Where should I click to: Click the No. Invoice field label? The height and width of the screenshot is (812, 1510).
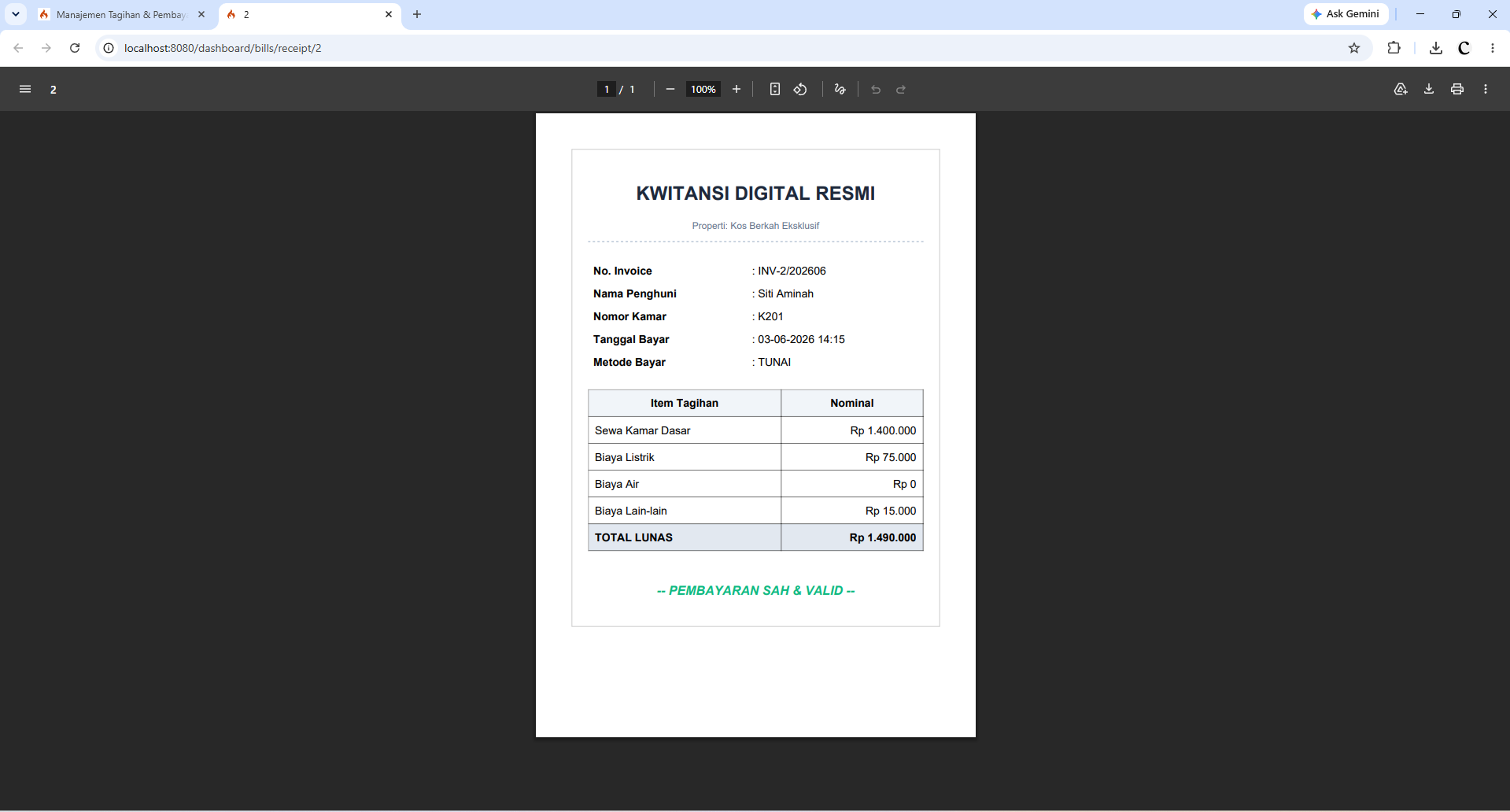tap(622, 271)
